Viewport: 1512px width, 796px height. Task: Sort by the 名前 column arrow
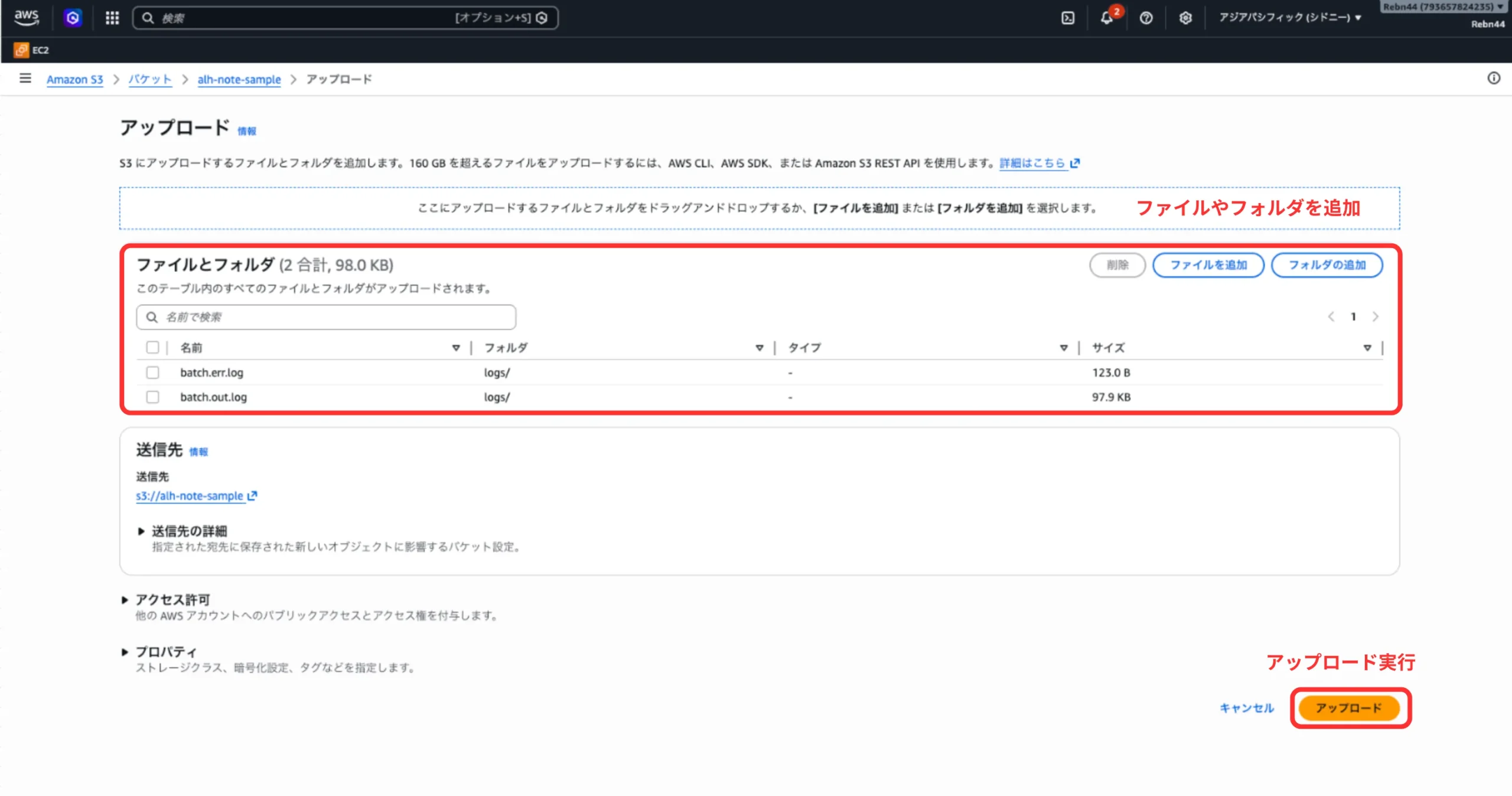point(456,348)
